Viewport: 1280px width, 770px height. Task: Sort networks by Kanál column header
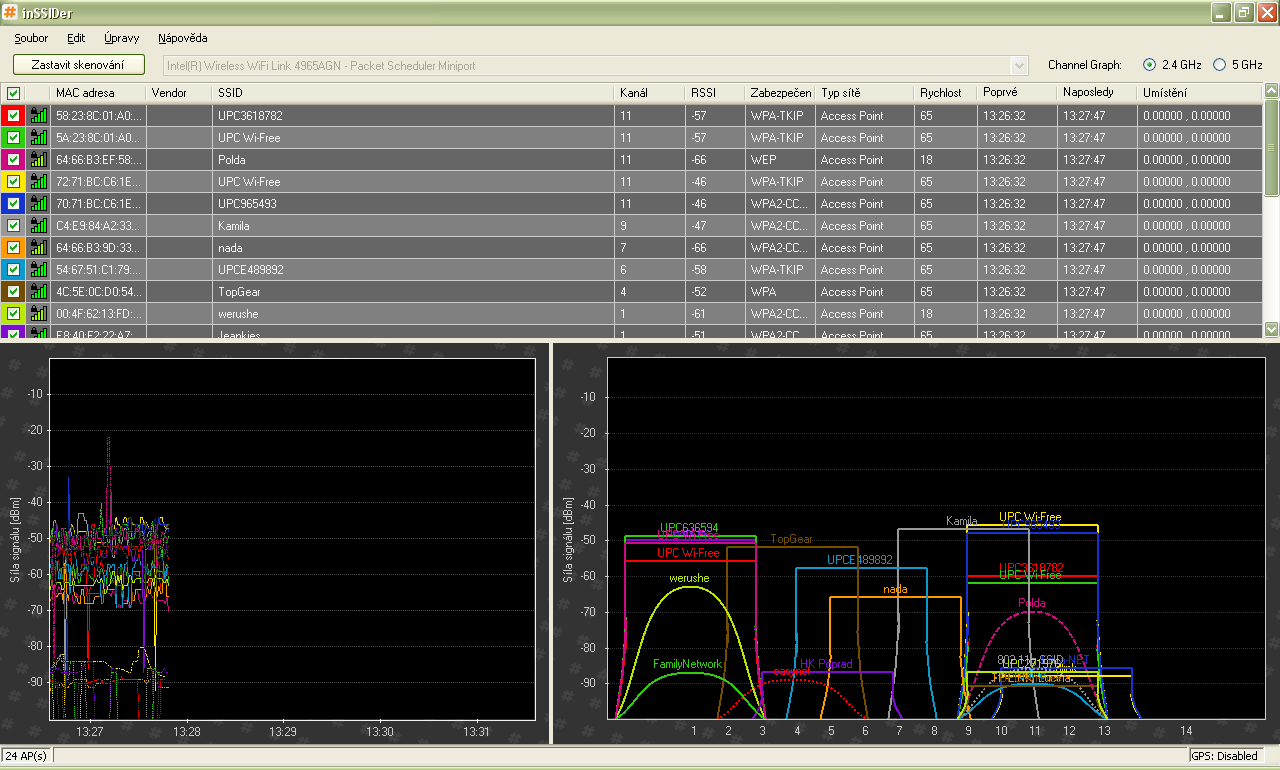coord(634,93)
